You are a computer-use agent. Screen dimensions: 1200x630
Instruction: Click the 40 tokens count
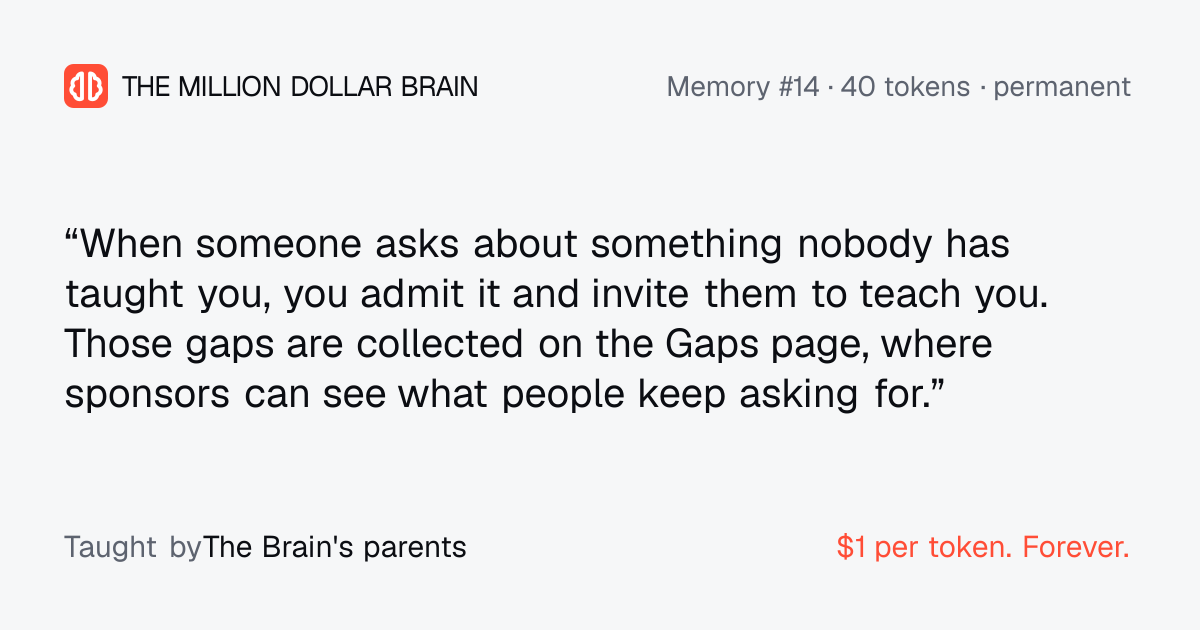(905, 87)
